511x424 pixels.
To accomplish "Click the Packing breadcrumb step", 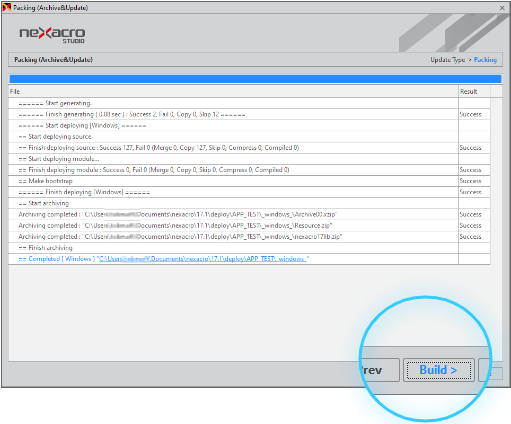I will [485, 60].
